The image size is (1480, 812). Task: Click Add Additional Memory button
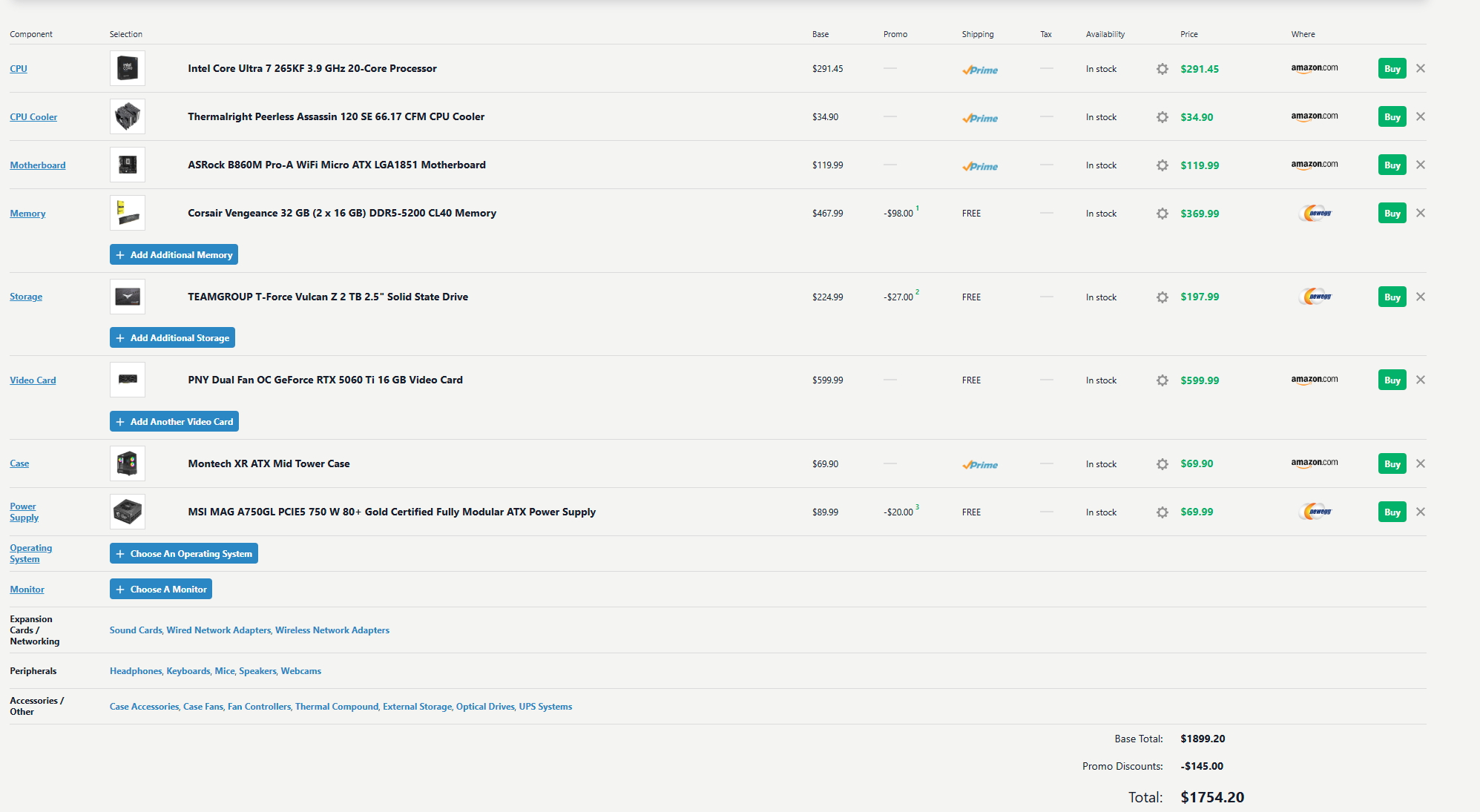point(174,254)
